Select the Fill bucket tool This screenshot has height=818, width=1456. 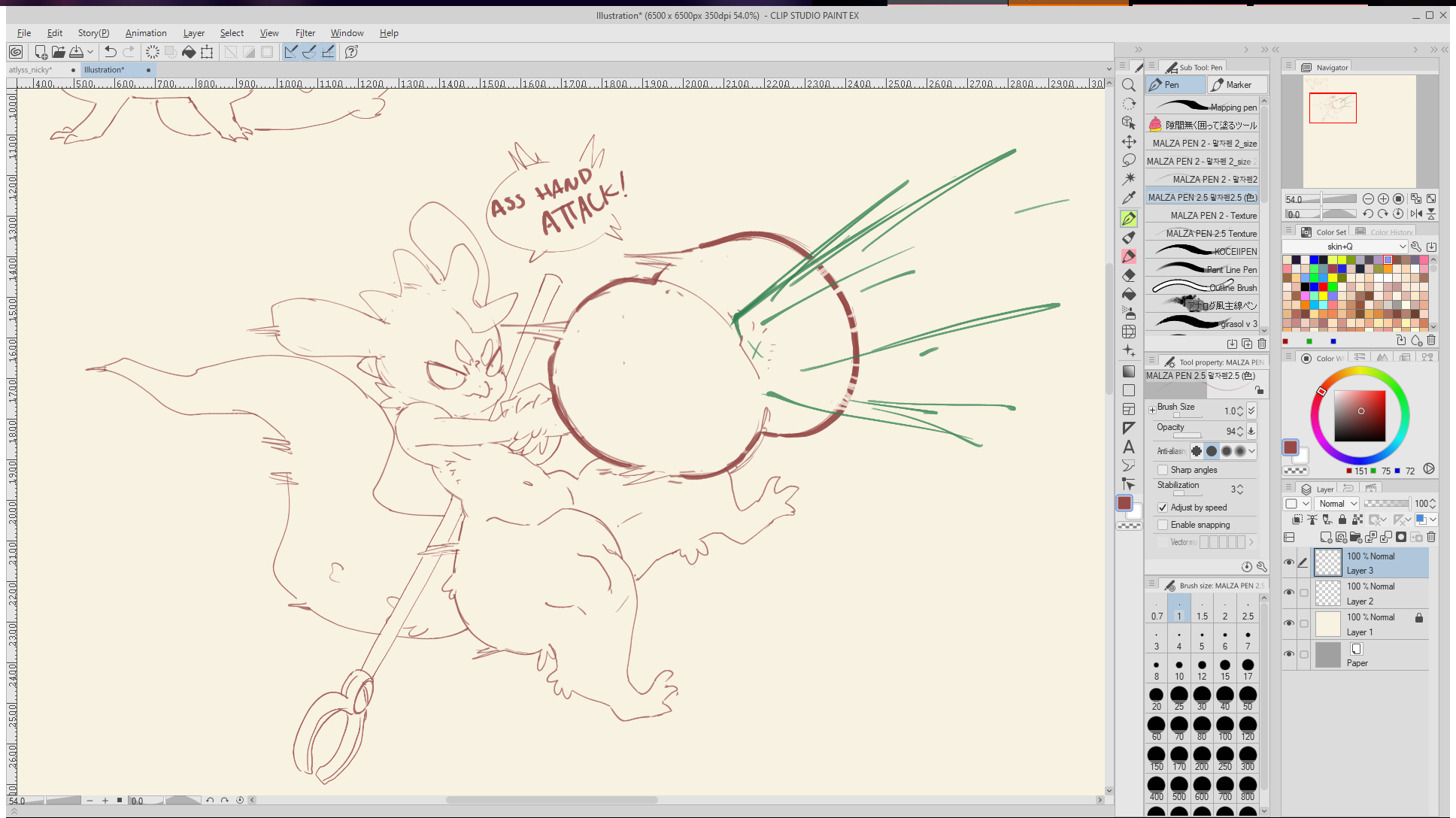[x=1128, y=294]
